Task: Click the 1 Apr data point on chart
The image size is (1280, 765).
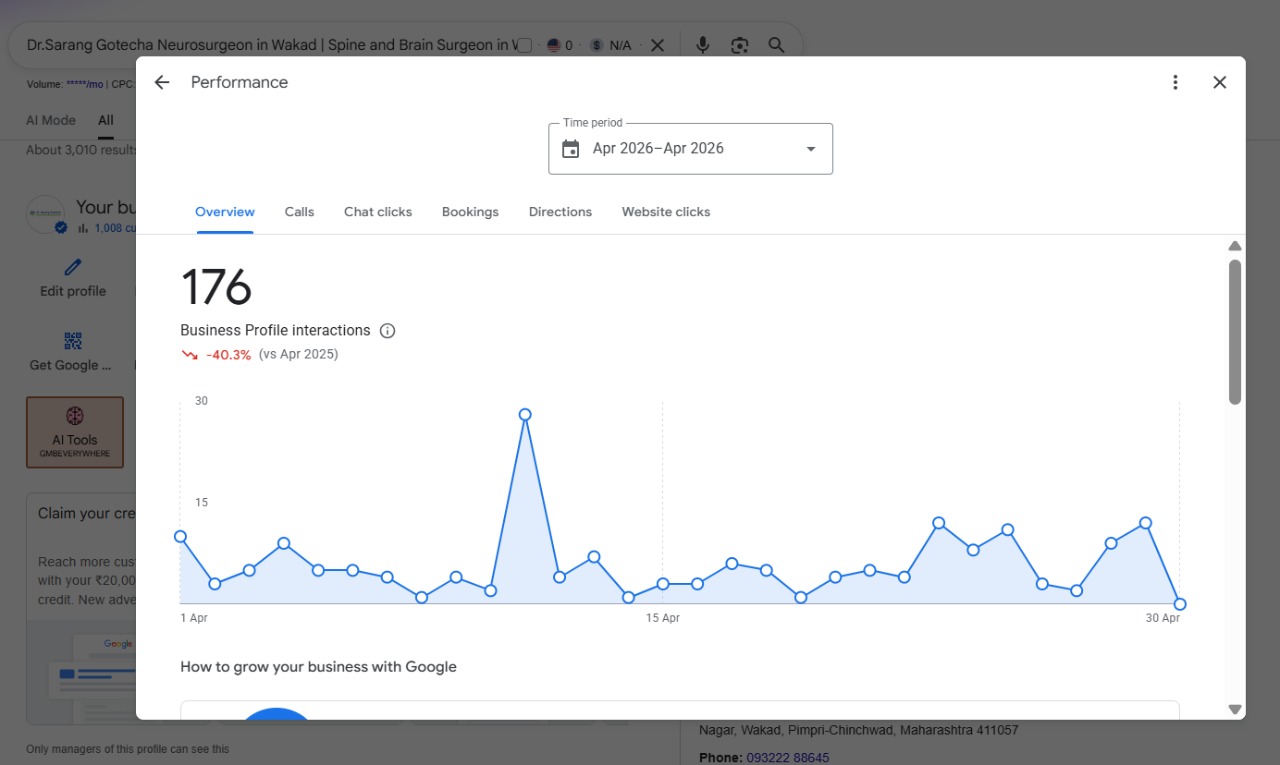Action: (x=181, y=536)
